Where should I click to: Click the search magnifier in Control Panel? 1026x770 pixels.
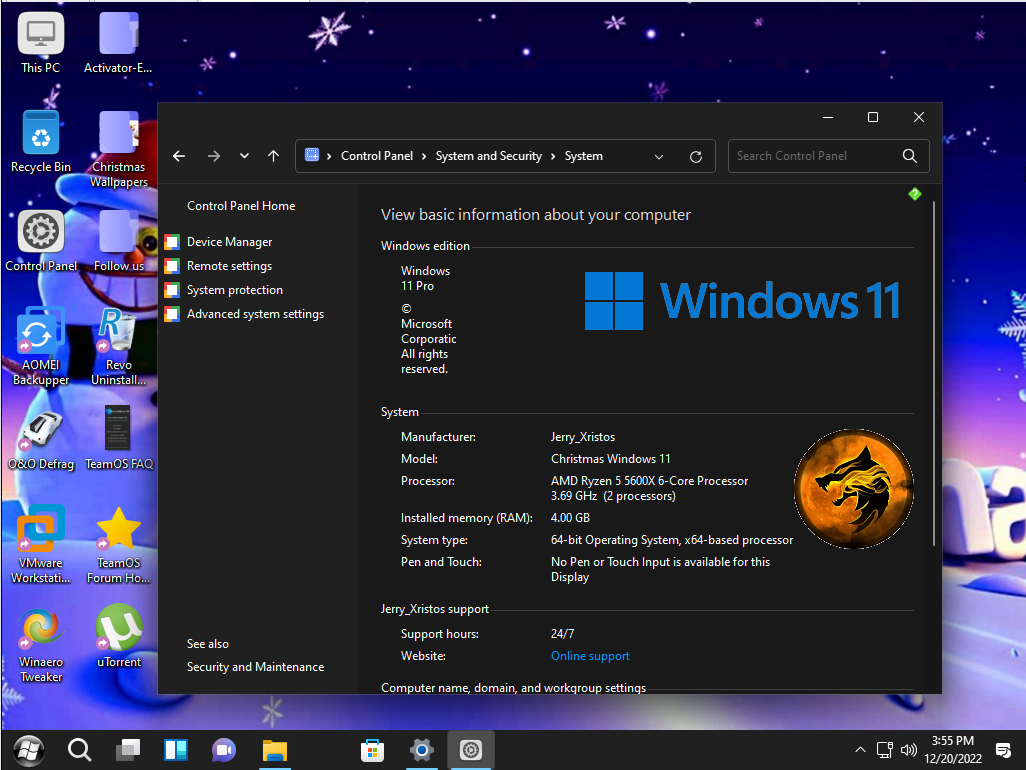909,156
